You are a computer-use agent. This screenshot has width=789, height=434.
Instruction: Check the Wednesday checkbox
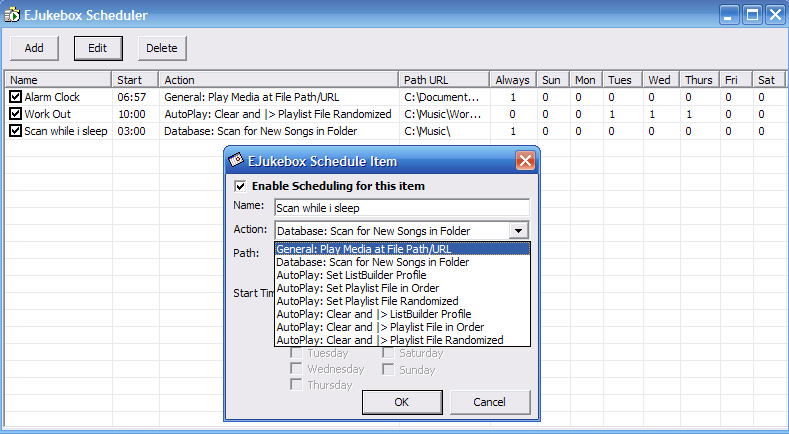296,369
